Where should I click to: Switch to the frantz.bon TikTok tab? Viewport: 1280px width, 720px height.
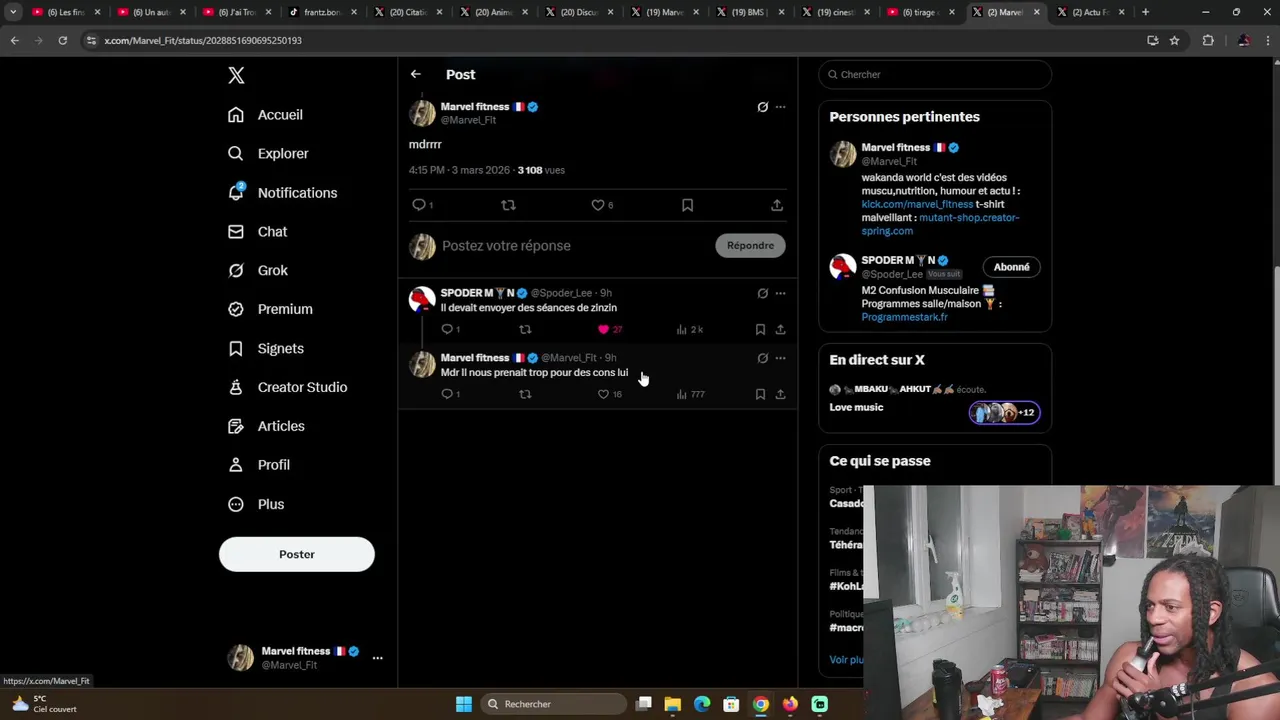322,12
